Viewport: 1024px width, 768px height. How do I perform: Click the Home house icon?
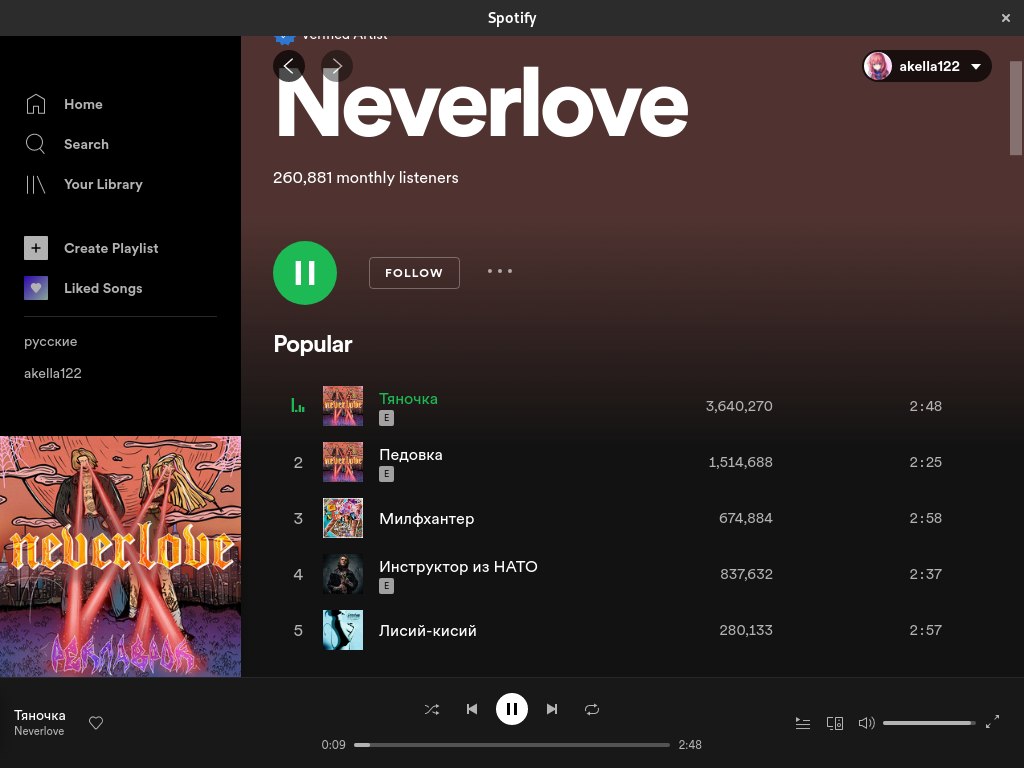[36, 104]
